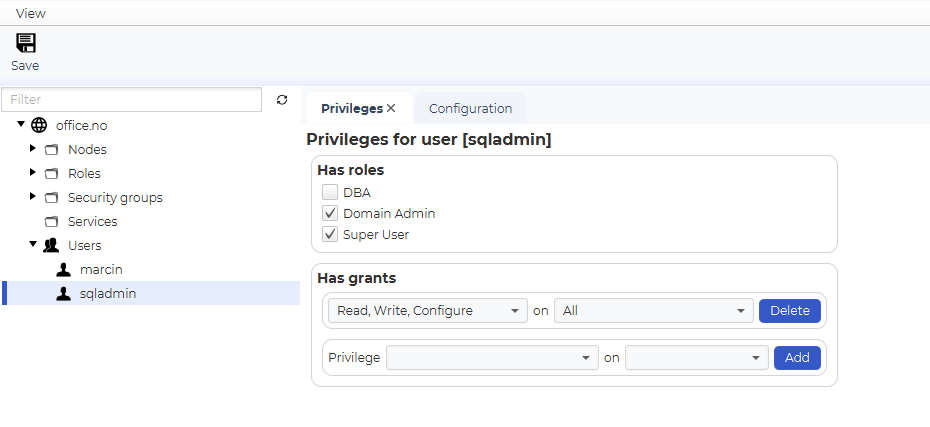Expand the Roles tree node
Screen dimensions: 930x427
[x=33, y=173]
